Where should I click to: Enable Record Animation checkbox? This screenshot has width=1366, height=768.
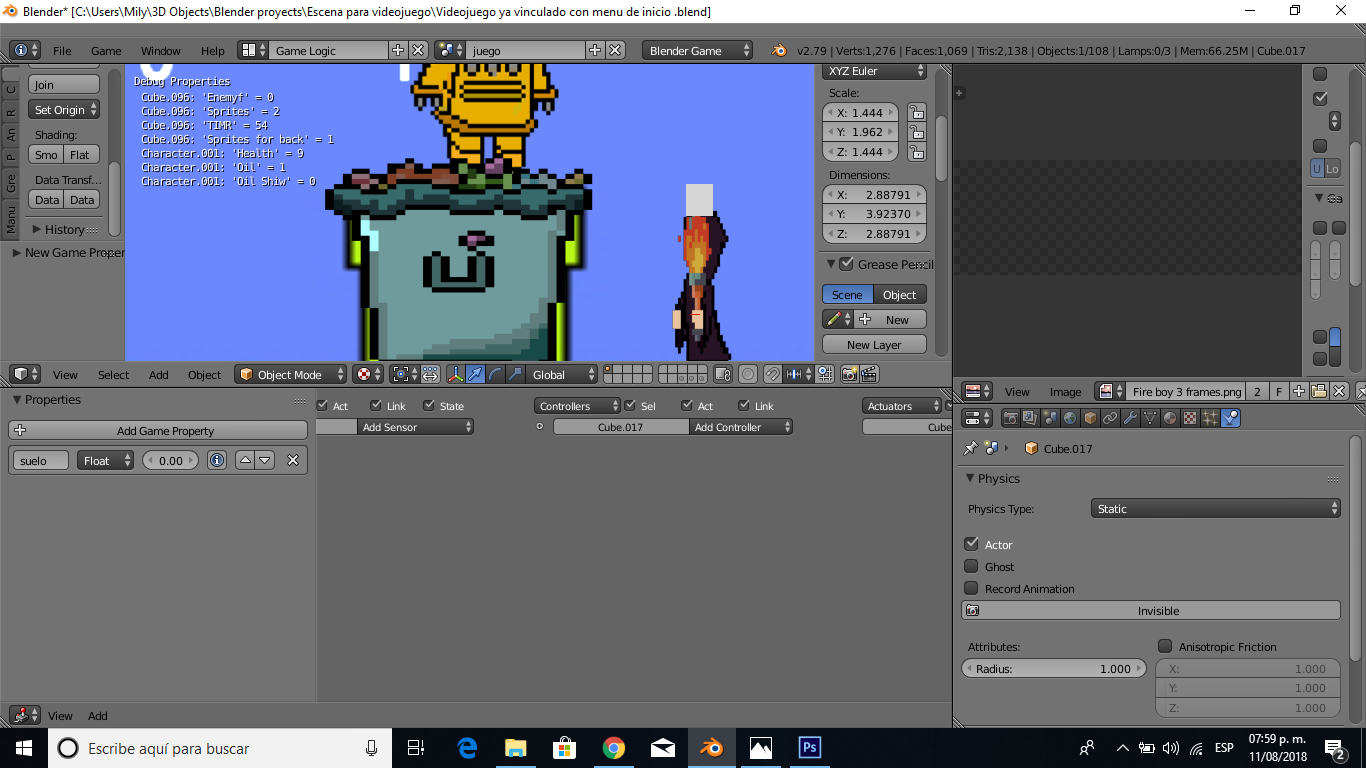pyautogui.click(x=971, y=588)
